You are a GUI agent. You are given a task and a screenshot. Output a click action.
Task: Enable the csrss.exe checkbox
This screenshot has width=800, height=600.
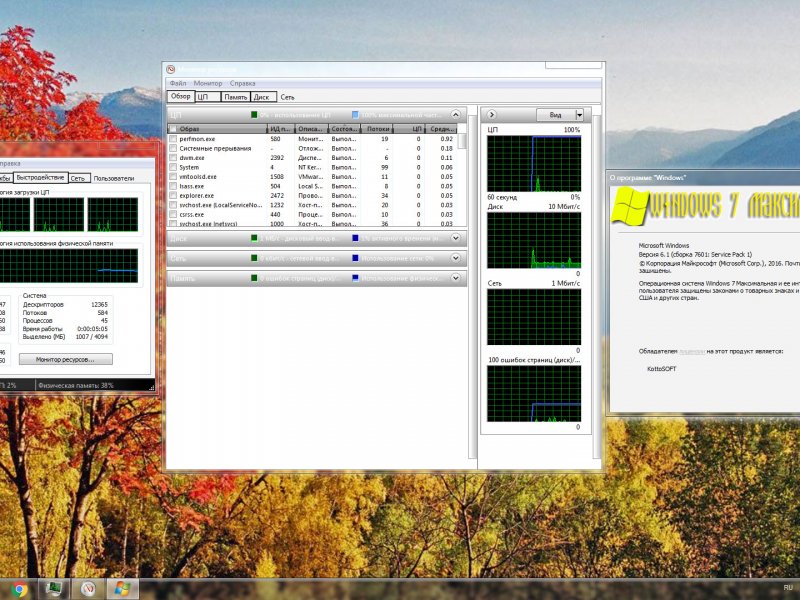tap(173, 214)
